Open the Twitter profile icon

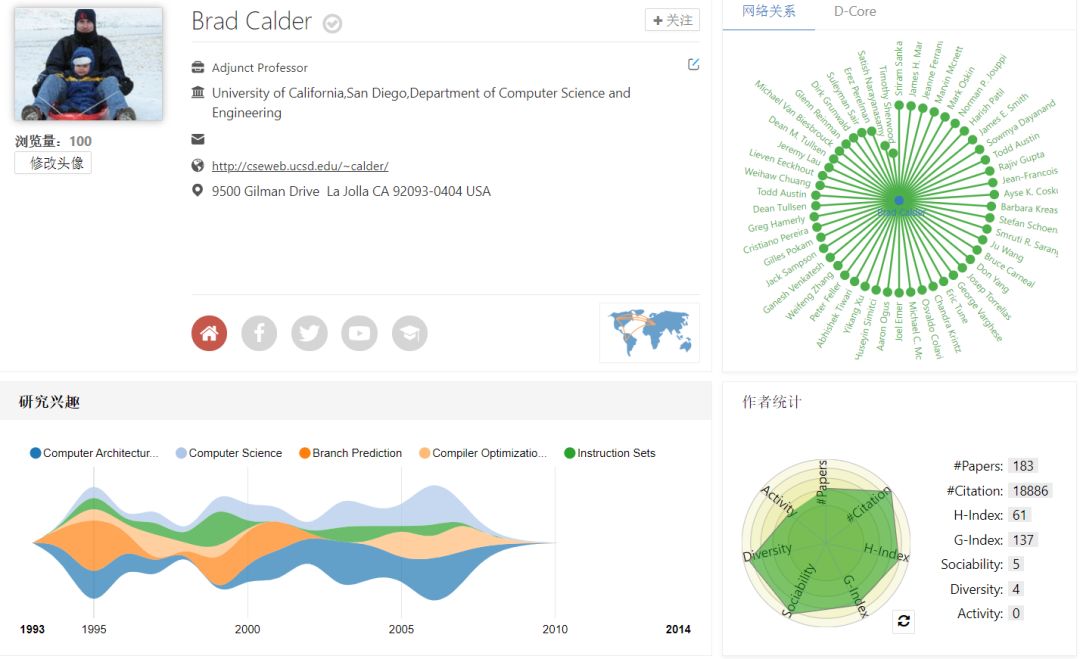coord(309,333)
